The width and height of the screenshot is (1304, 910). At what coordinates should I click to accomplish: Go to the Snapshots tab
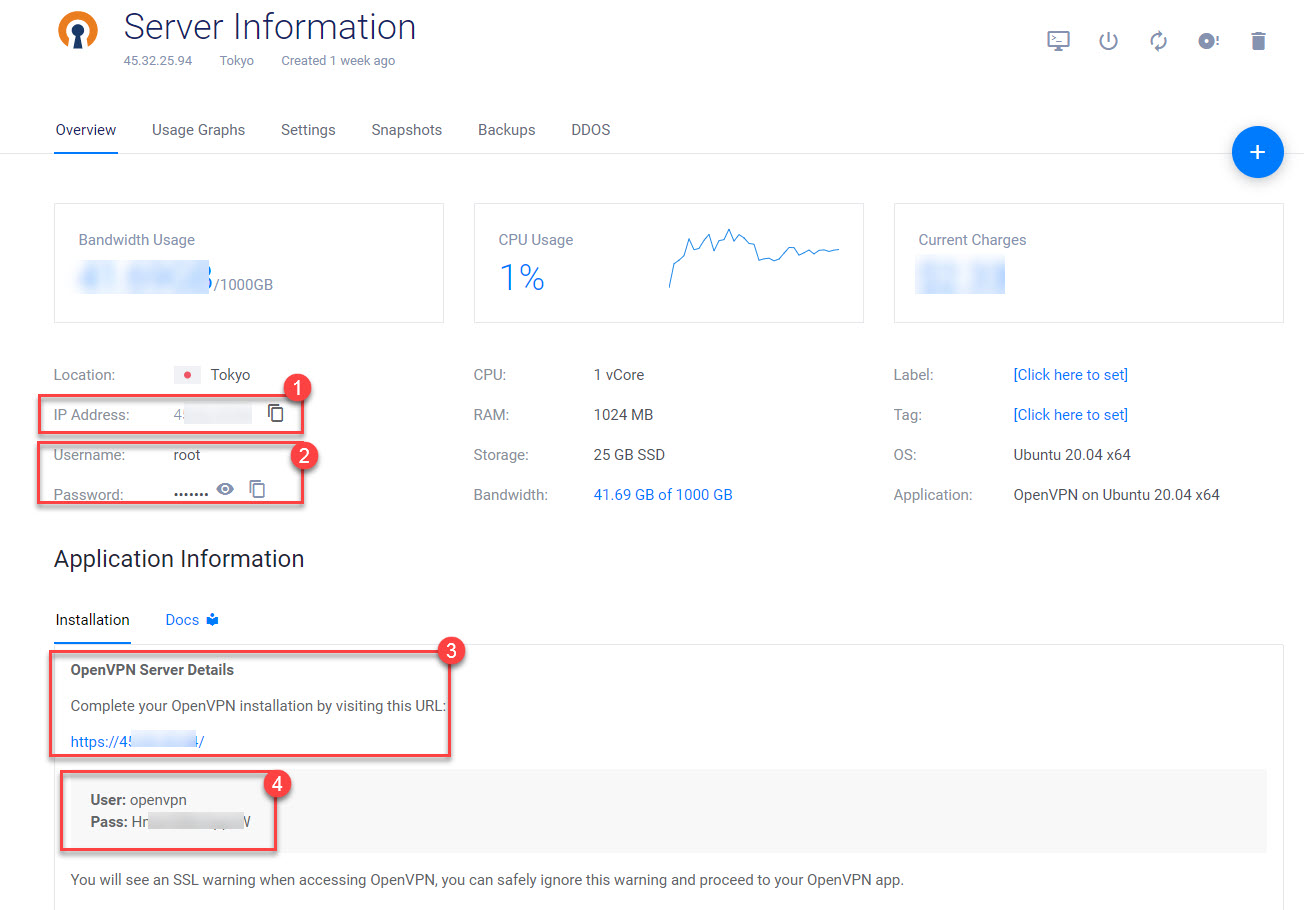click(x=406, y=130)
